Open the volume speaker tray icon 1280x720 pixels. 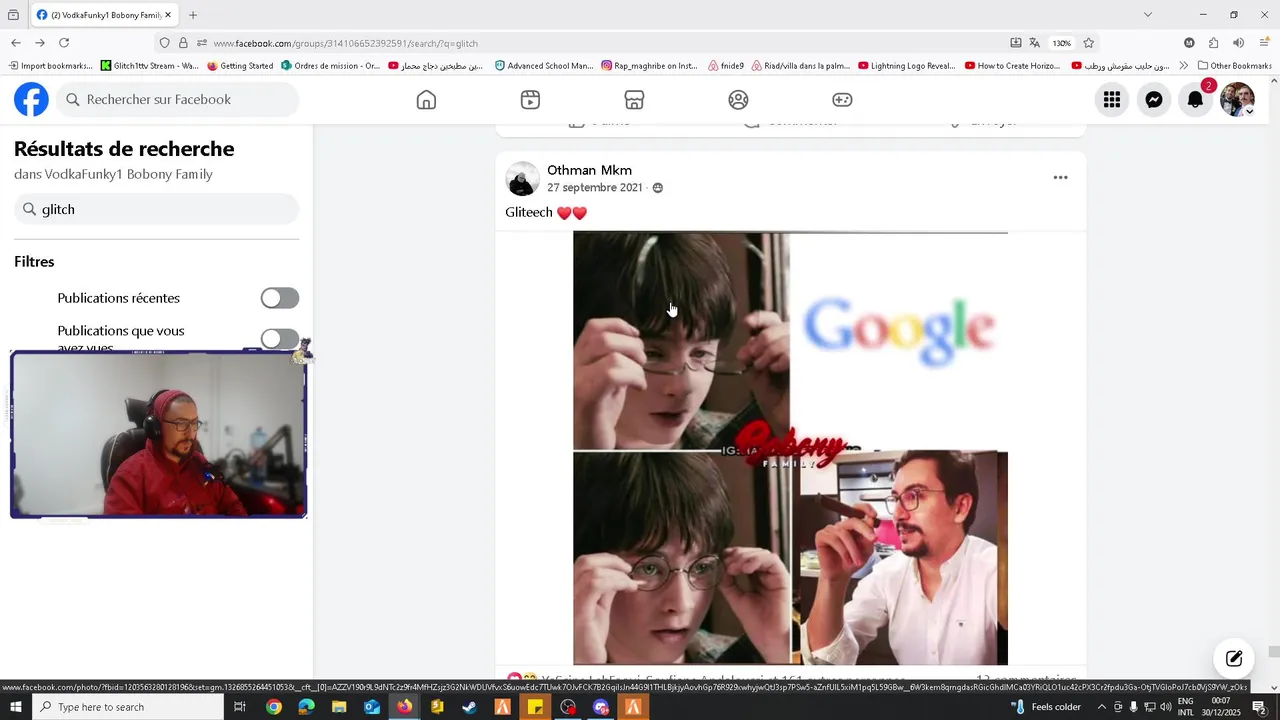coord(1166,707)
